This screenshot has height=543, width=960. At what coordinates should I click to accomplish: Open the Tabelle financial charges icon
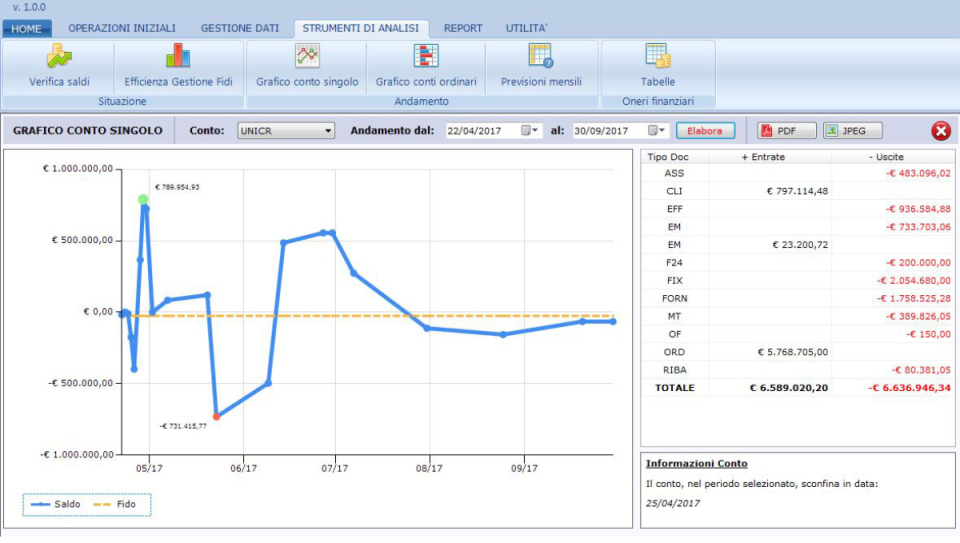click(658, 56)
